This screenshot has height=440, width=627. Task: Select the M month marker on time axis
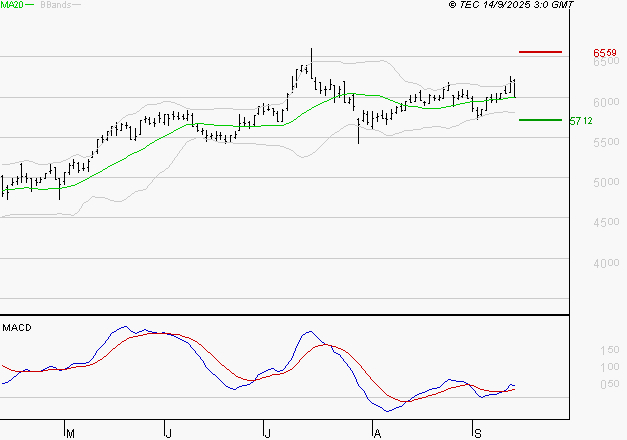coord(70,433)
